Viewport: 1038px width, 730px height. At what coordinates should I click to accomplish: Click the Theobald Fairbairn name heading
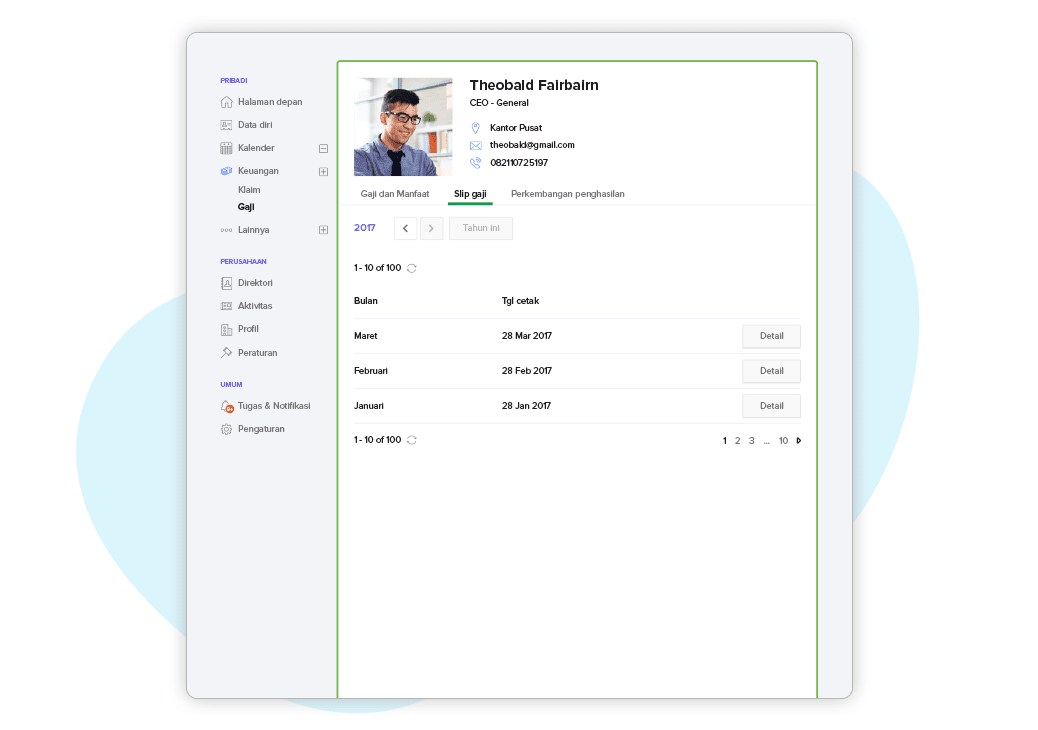point(534,85)
